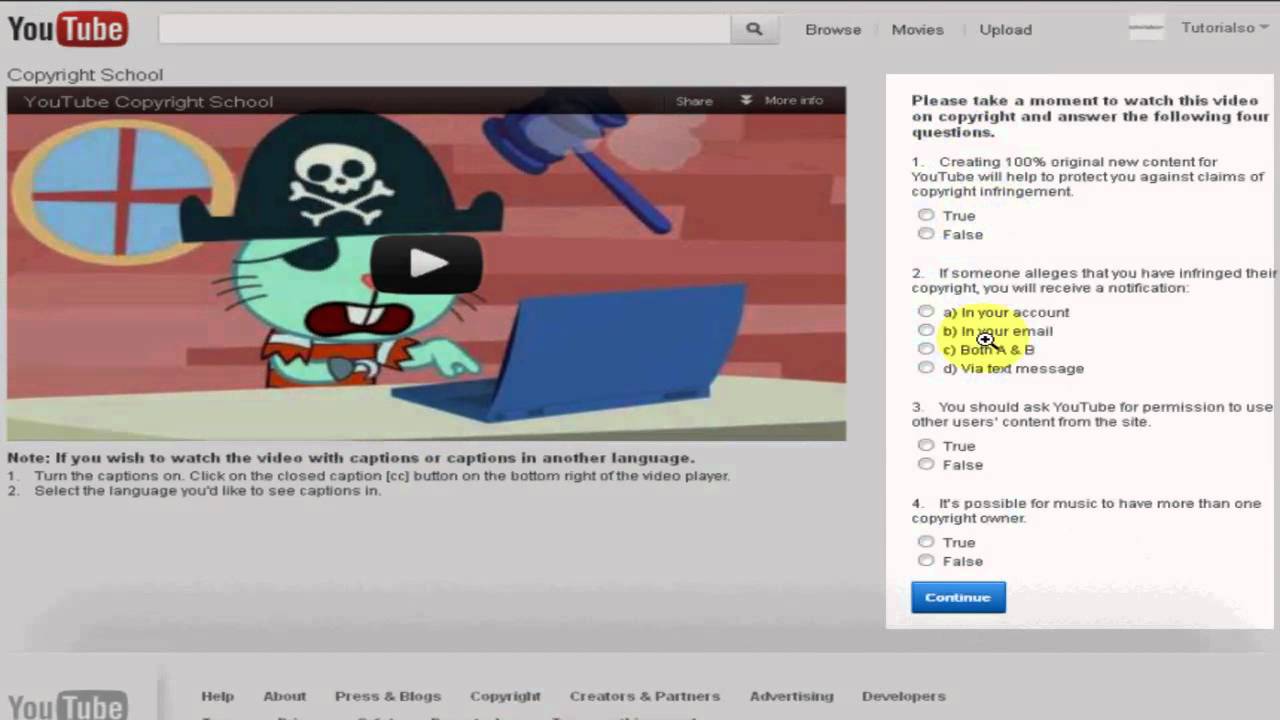Click the search magnifier button
The width and height of the screenshot is (1280, 720).
754,29
